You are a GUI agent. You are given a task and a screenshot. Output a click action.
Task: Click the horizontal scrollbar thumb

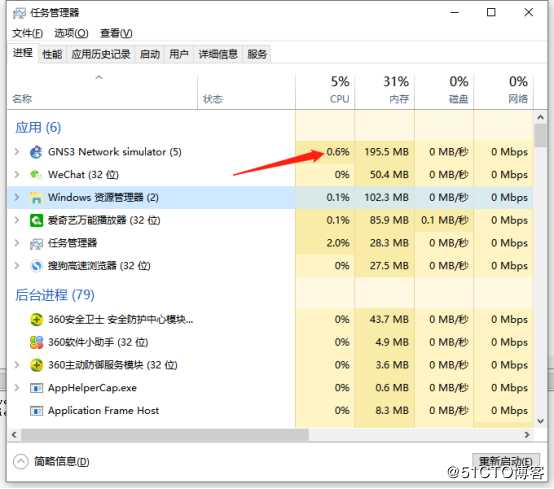(165, 435)
